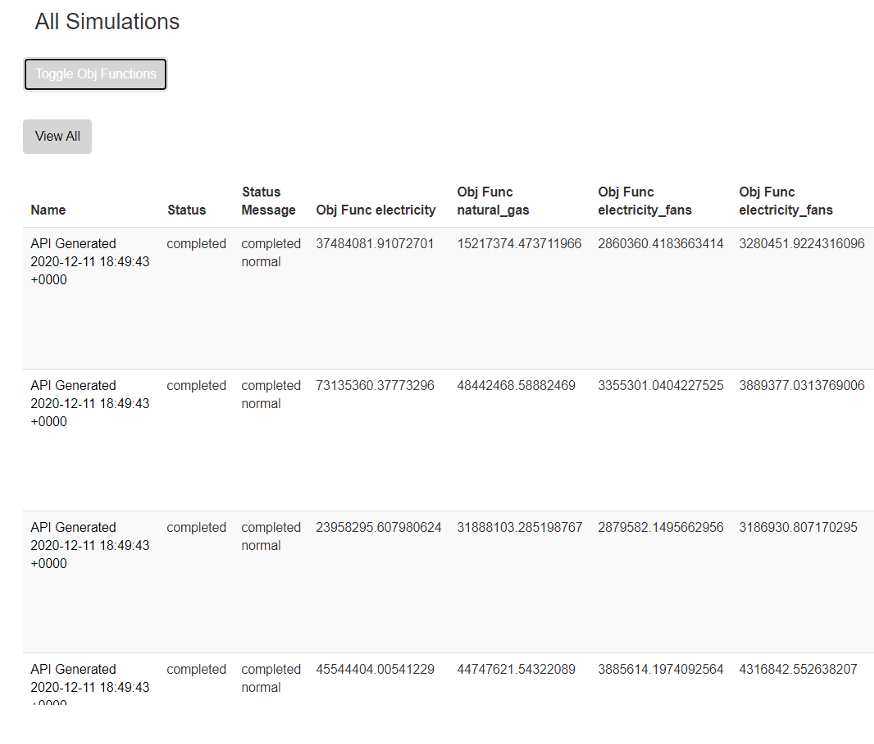Click name cell in the 23958295.607980624 row
The height and width of the screenshot is (744, 874).
(90, 545)
